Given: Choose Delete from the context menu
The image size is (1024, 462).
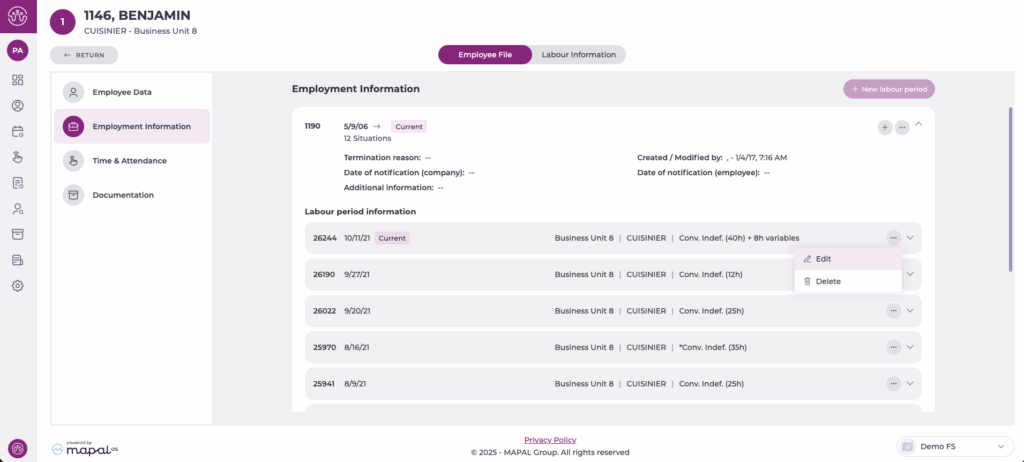Looking at the screenshot, I should (827, 282).
